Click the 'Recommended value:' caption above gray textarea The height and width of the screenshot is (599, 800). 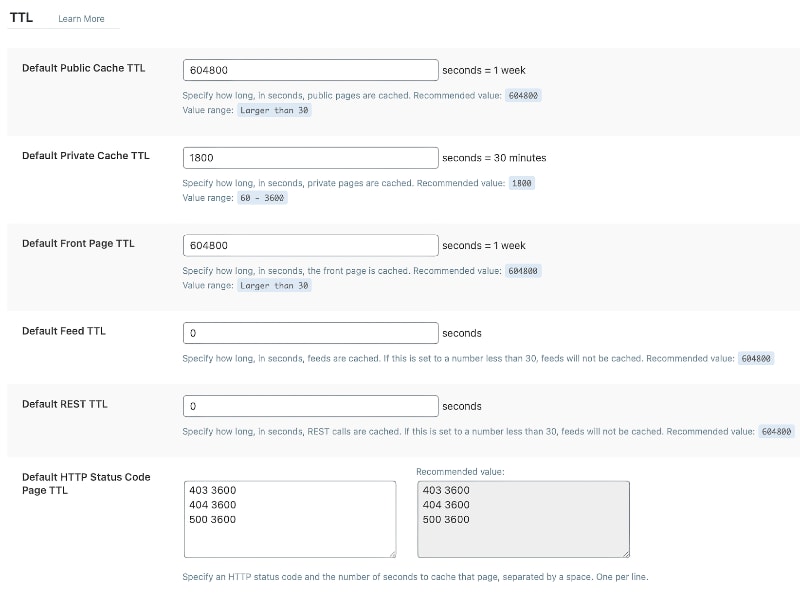(x=460, y=472)
